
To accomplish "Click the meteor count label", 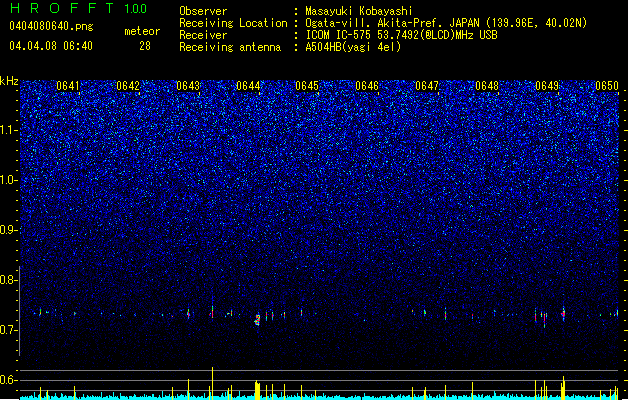I will 142,31.
